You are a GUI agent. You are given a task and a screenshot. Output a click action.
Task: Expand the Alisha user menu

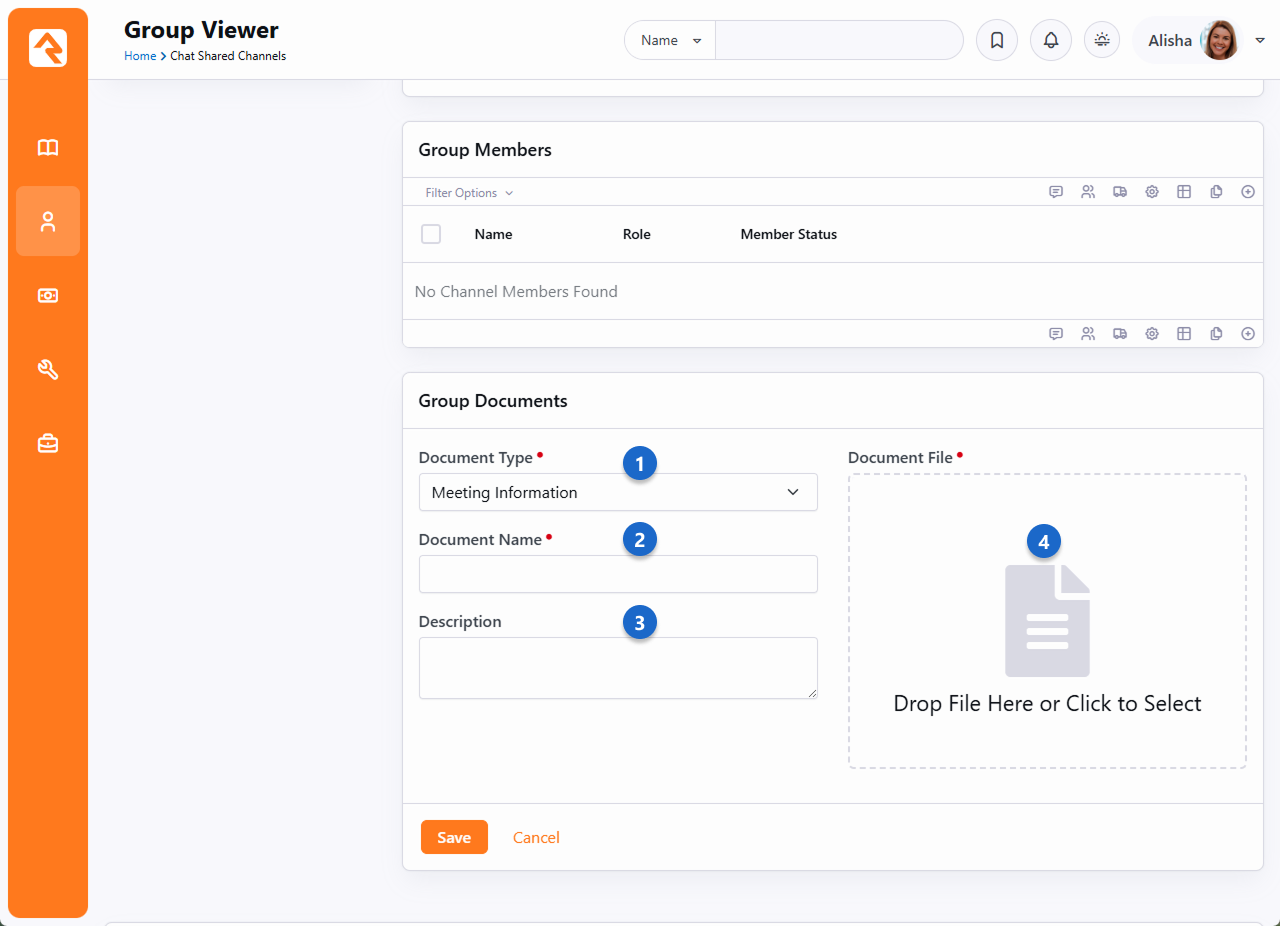[1259, 41]
